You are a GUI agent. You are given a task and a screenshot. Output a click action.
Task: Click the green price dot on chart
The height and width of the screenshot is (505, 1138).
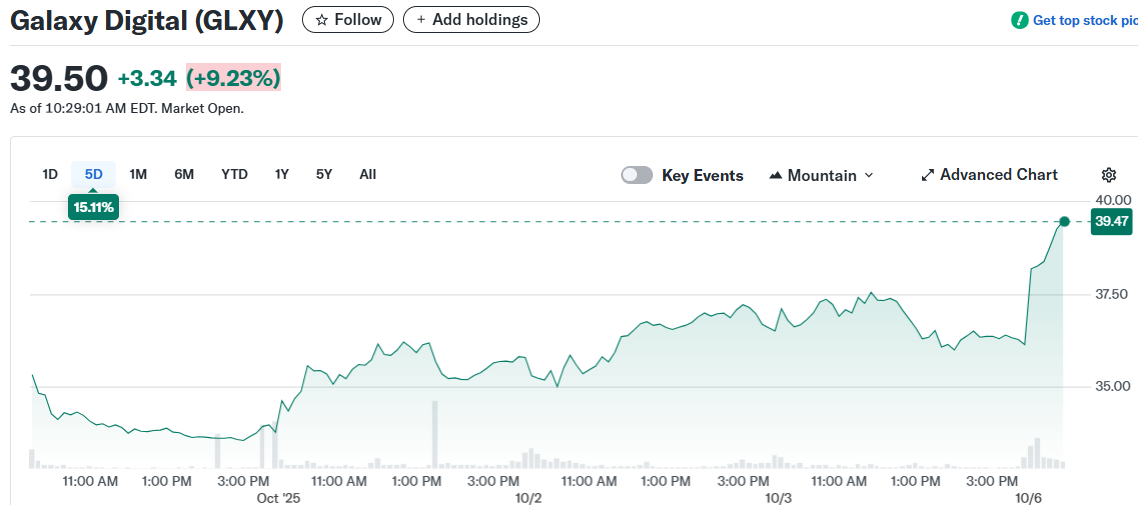pyautogui.click(x=1064, y=221)
